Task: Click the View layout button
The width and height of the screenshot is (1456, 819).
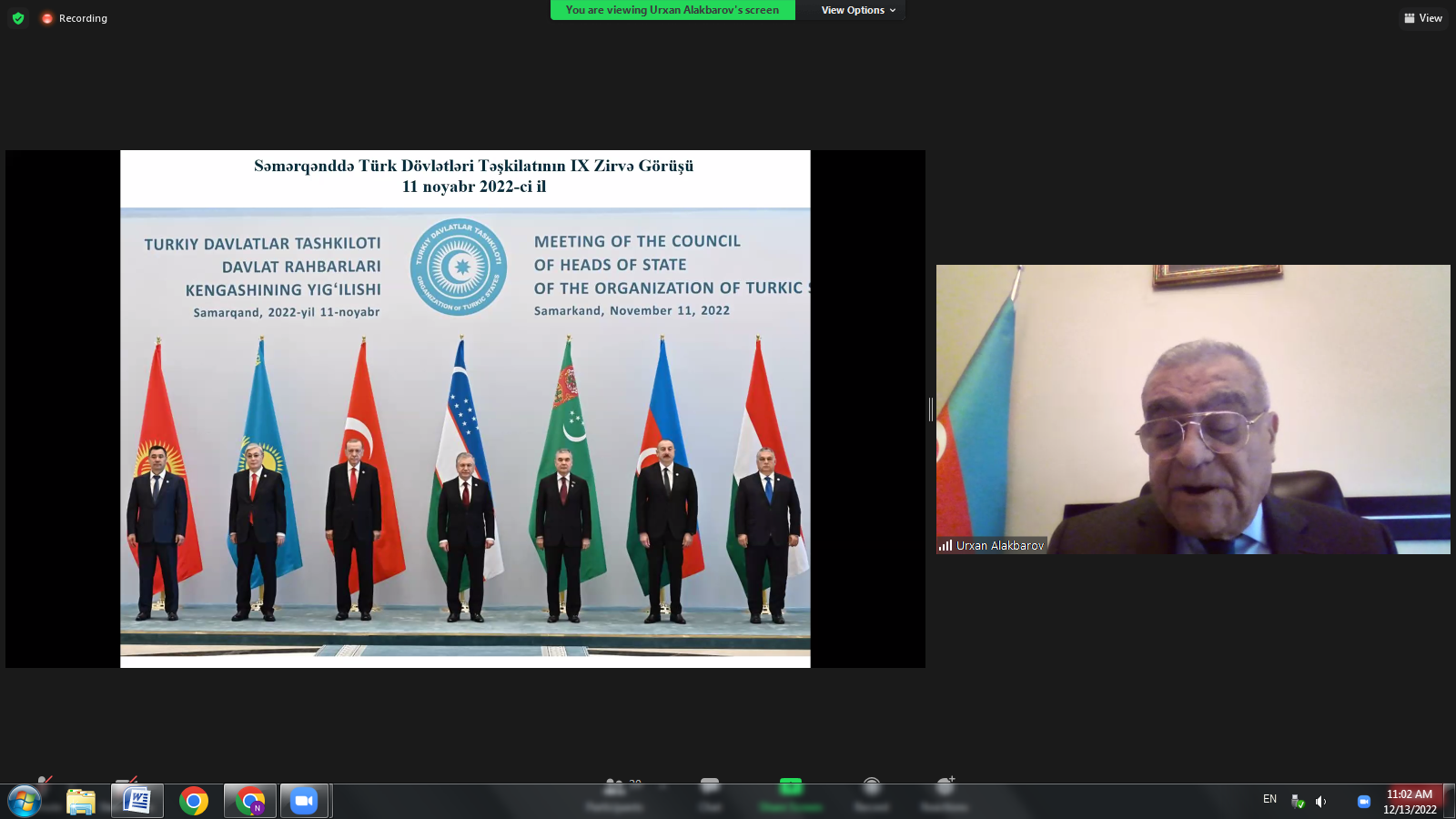Action: click(x=1423, y=18)
